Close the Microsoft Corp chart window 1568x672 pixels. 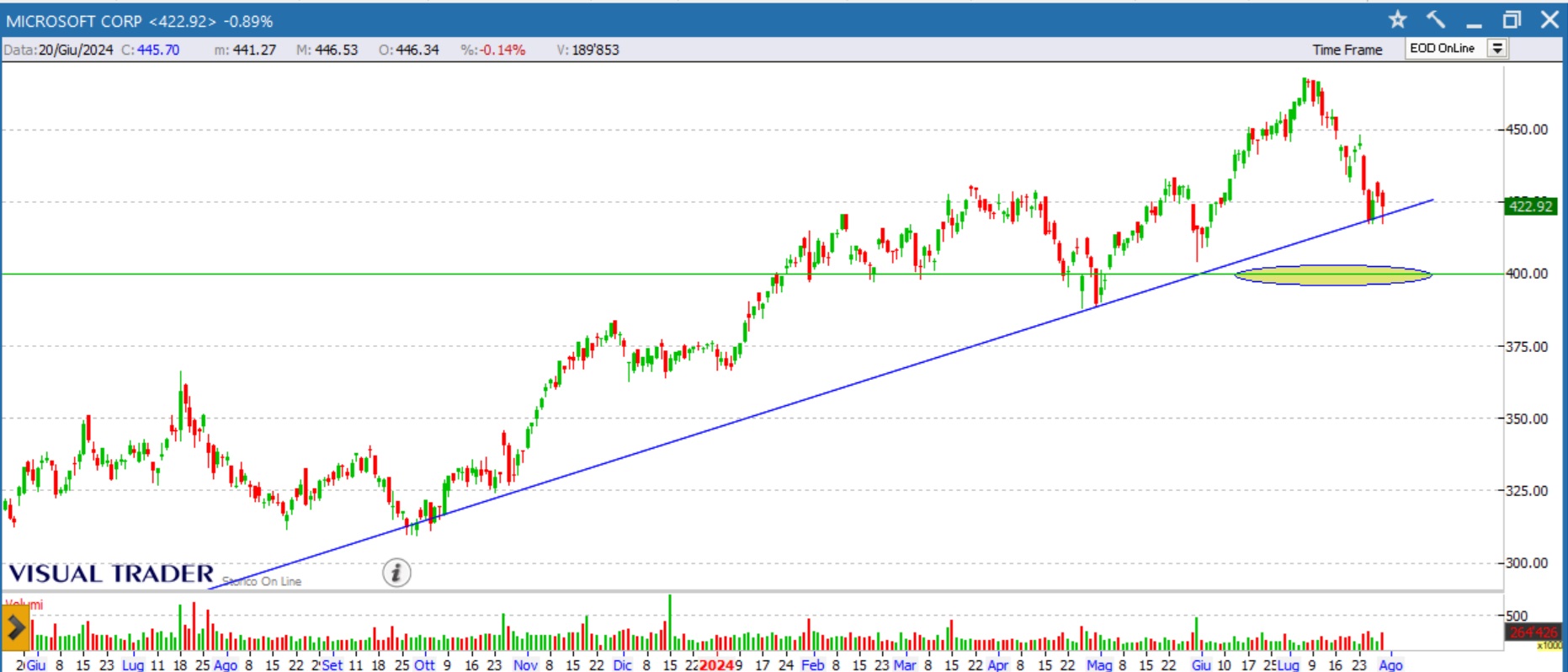click(1549, 19)
